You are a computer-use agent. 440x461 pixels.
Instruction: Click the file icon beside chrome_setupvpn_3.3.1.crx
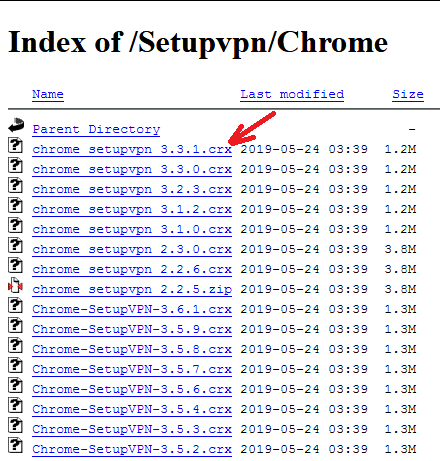[15, 146]
